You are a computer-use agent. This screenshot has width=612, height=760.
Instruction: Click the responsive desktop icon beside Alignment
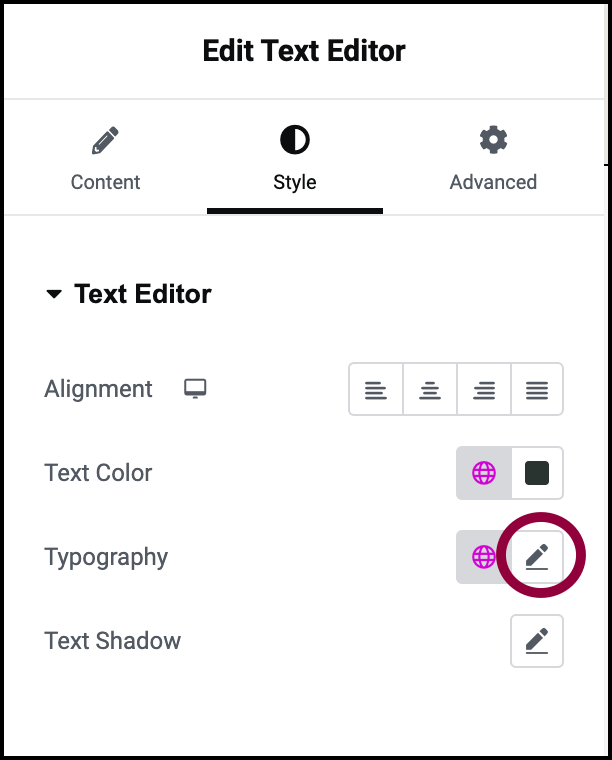[x=195, y=389]
